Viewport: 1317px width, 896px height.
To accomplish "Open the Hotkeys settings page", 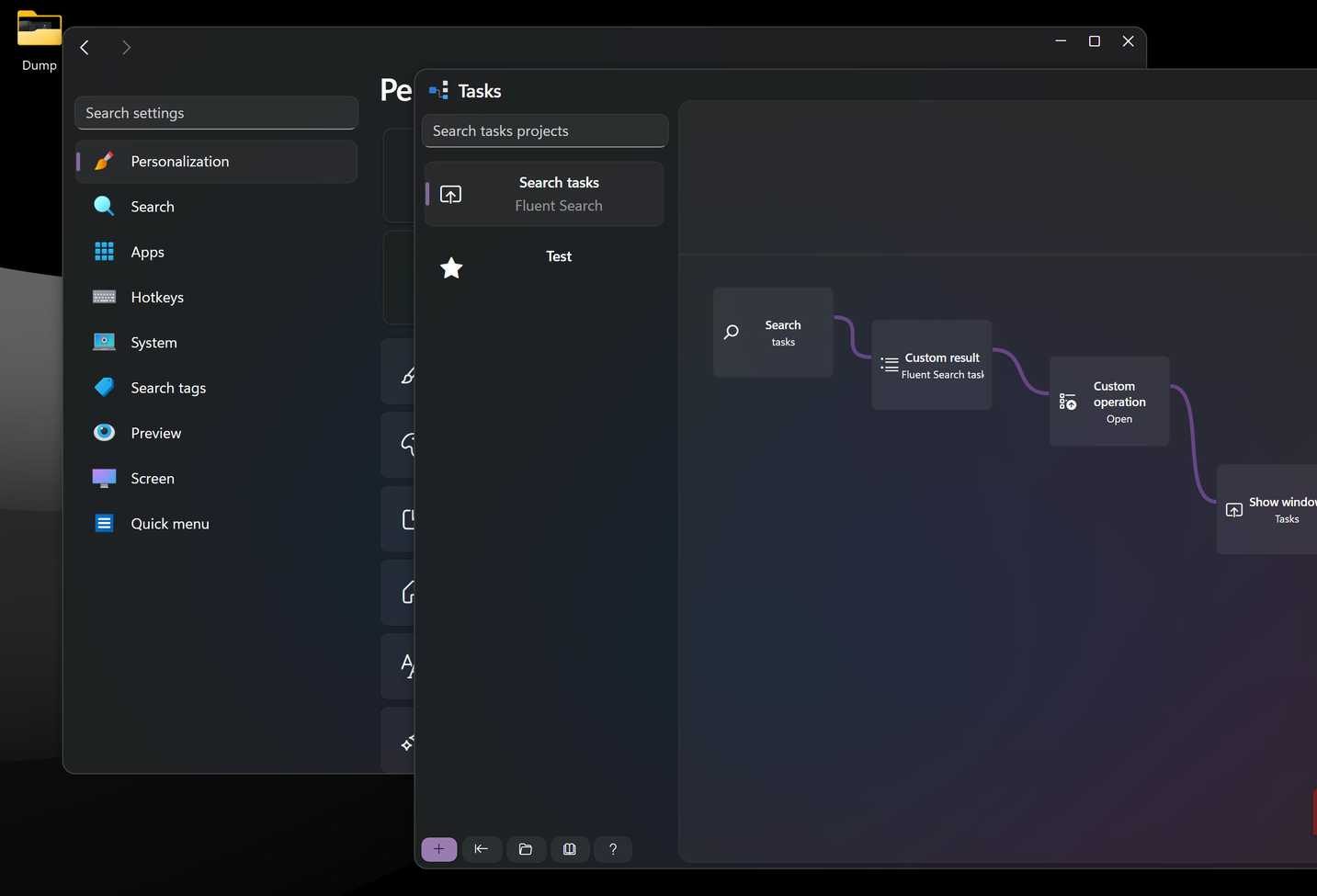I will click(157, 297).
